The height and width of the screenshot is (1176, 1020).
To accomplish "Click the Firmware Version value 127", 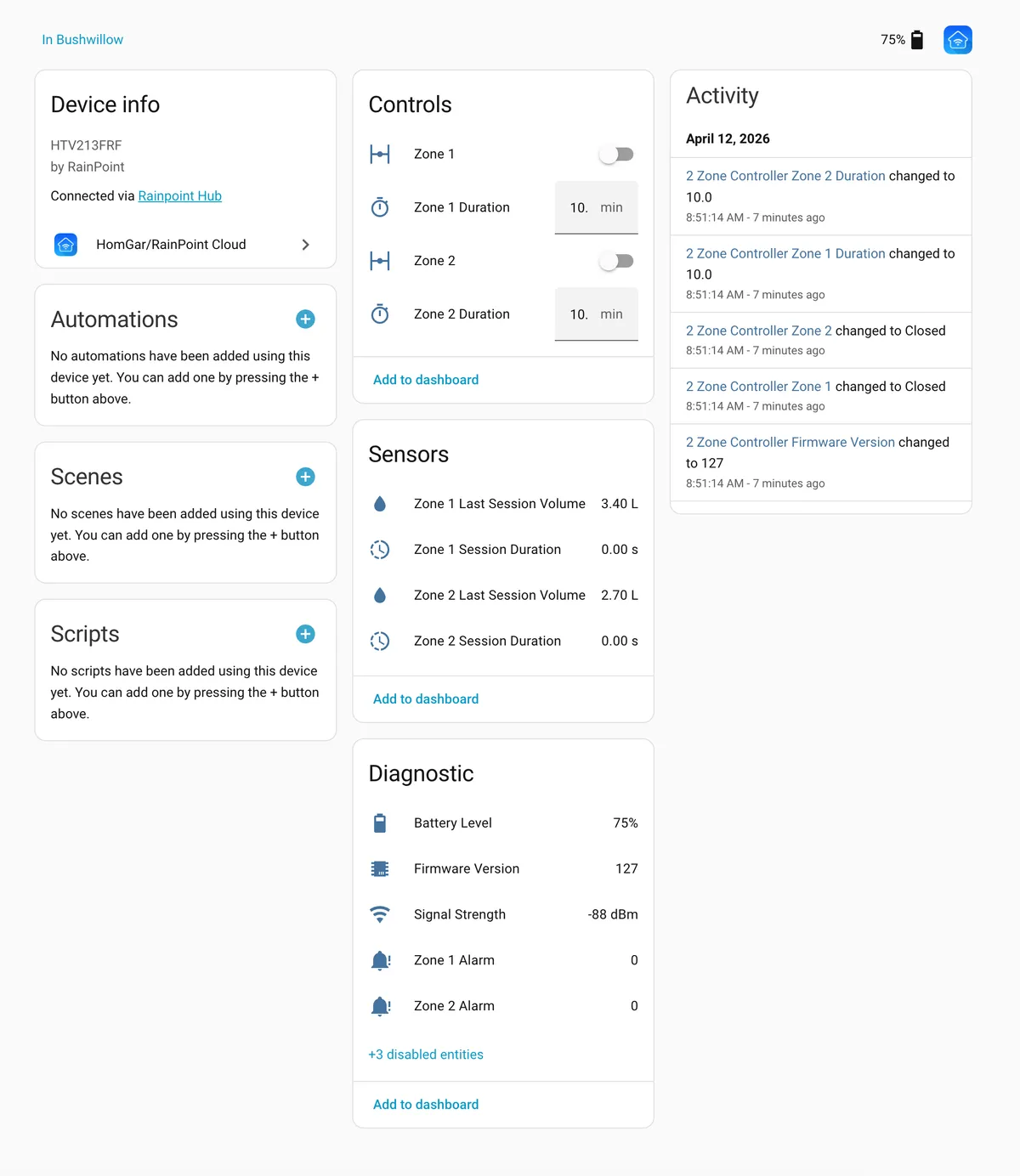I will click(x=626, y=869).
